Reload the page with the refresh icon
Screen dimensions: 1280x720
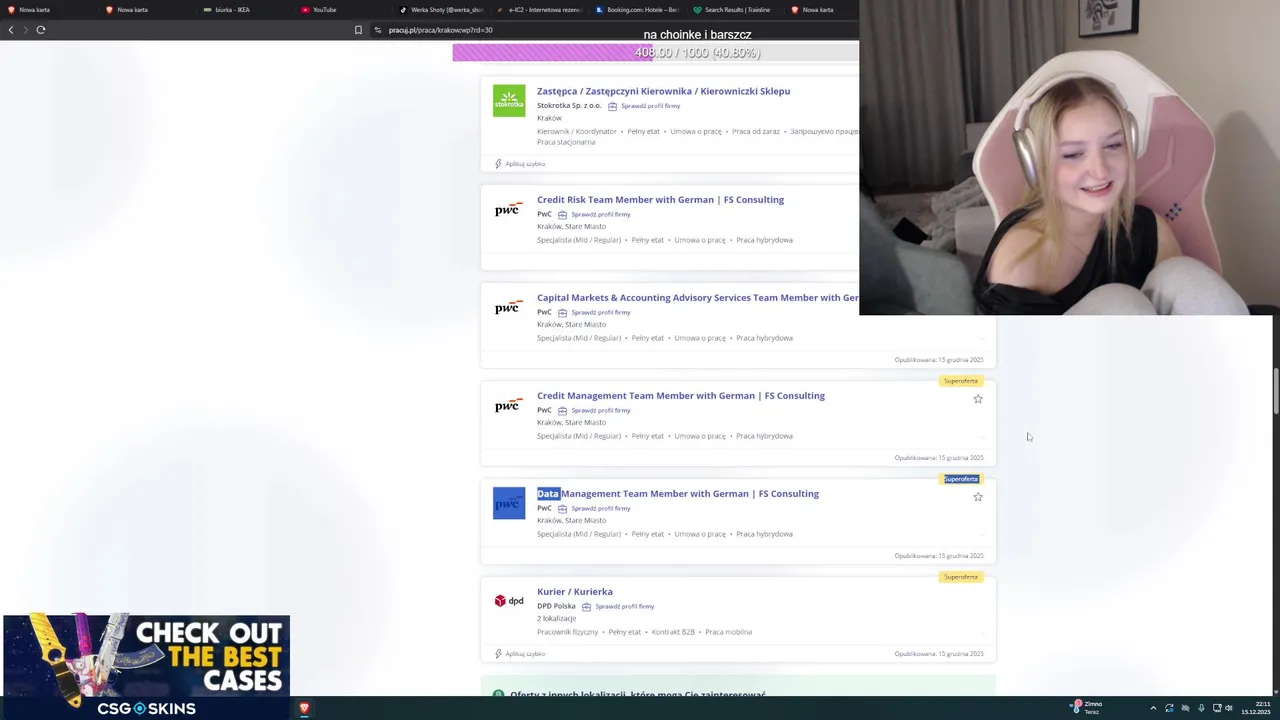pos(41,30)
